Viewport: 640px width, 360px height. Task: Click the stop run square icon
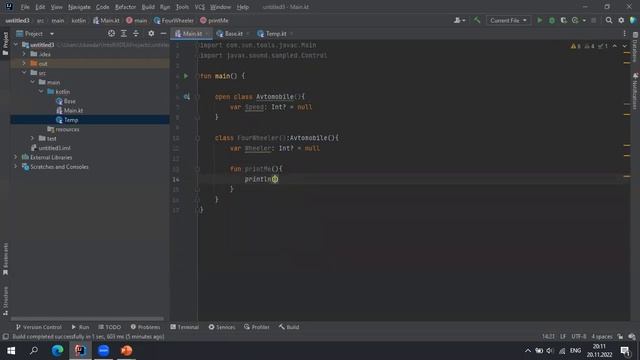pyautogui.click(x=593, y=20)
